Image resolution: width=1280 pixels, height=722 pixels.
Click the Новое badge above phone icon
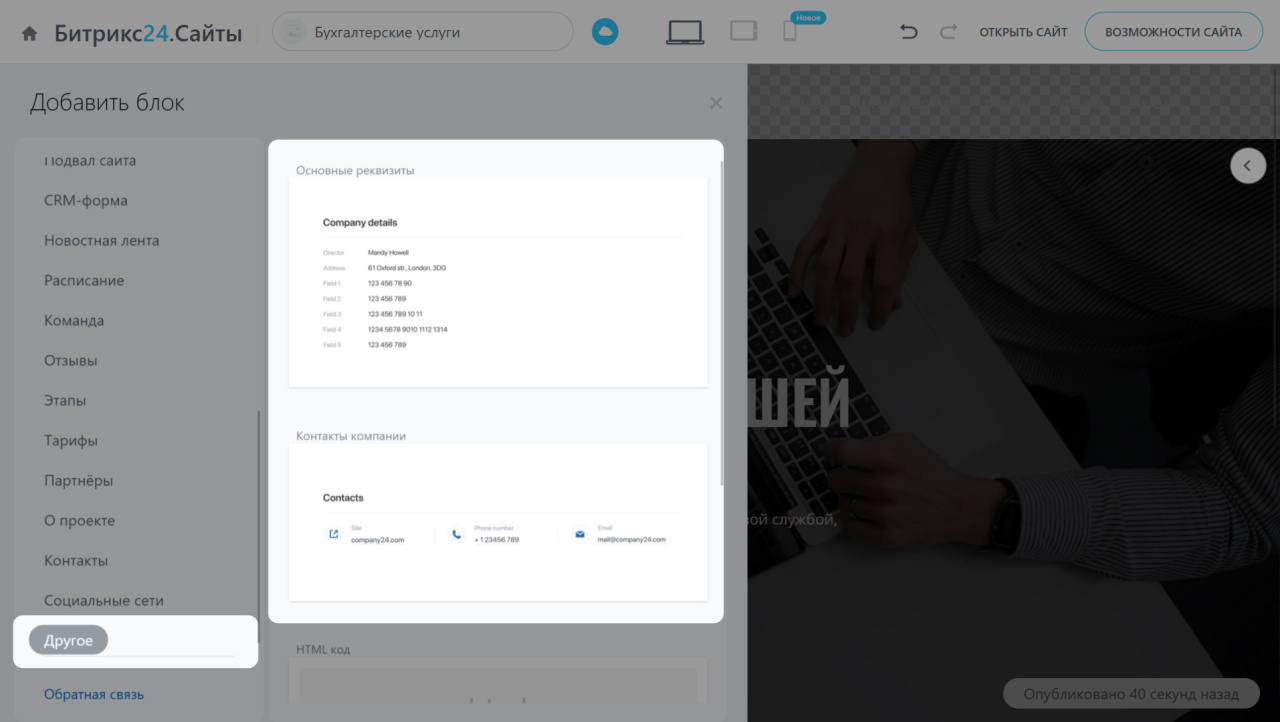pos(808,17)
